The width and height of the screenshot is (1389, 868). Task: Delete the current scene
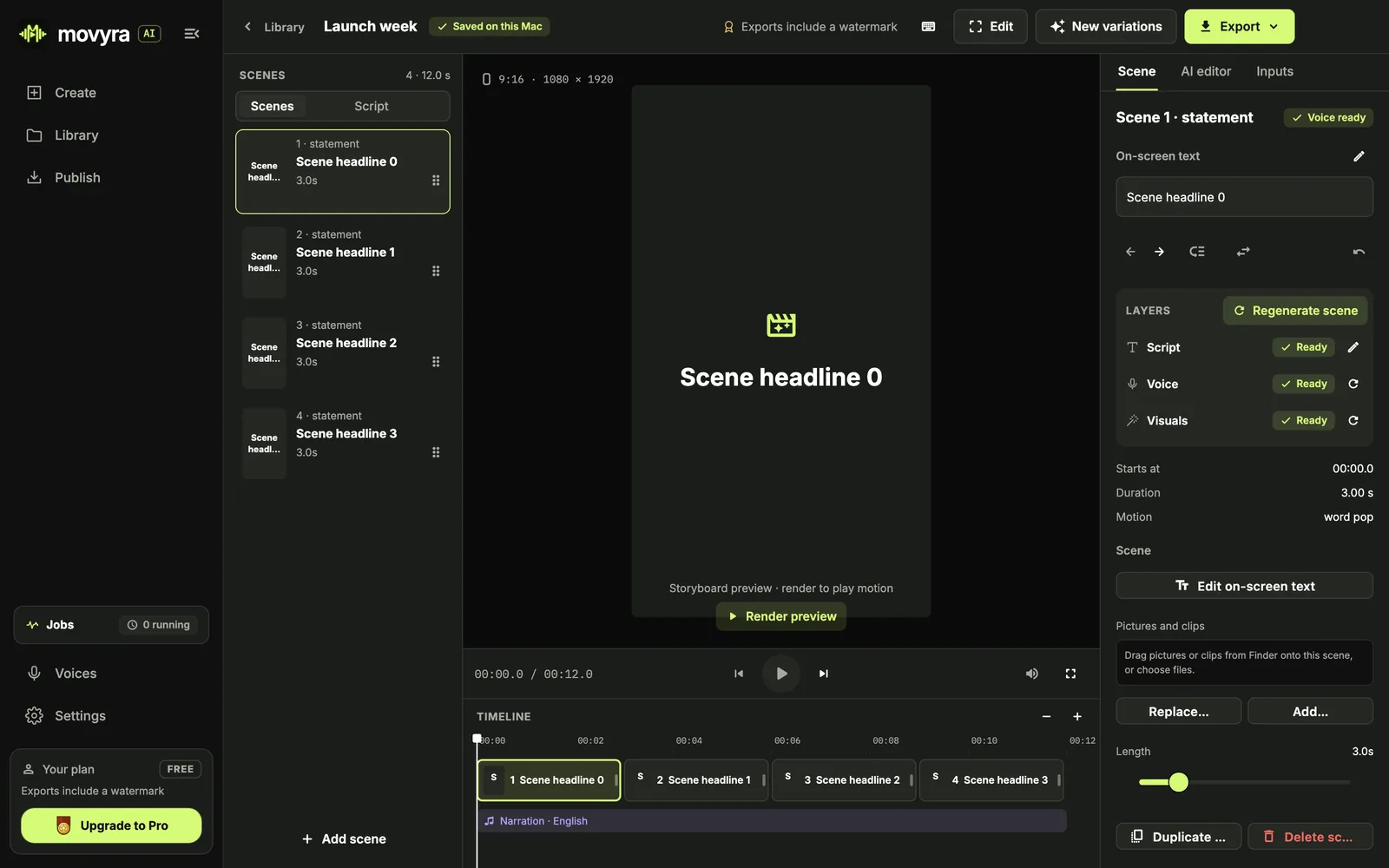click(1310, 837)
